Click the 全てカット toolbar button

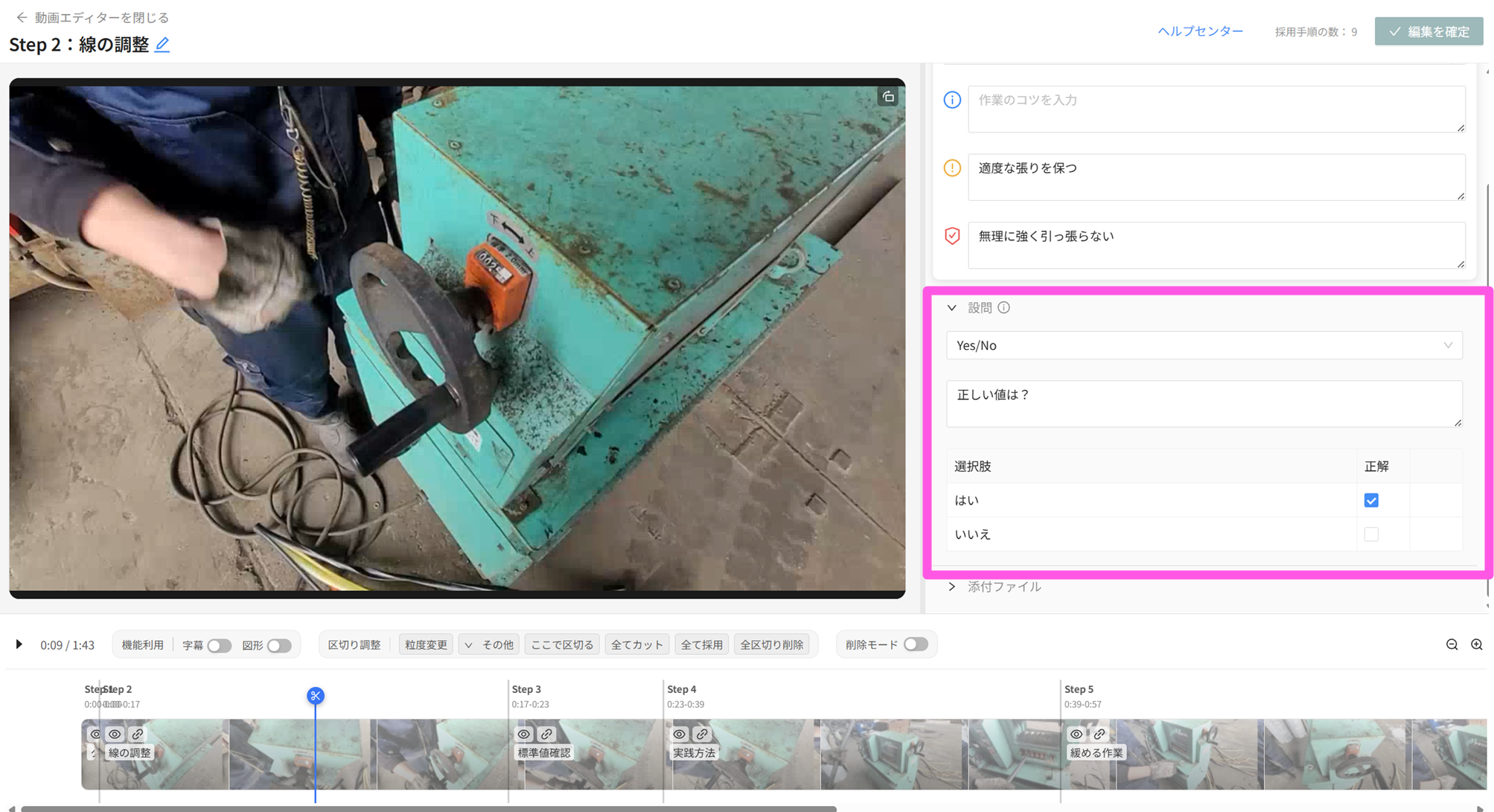(x=636, y=645)
